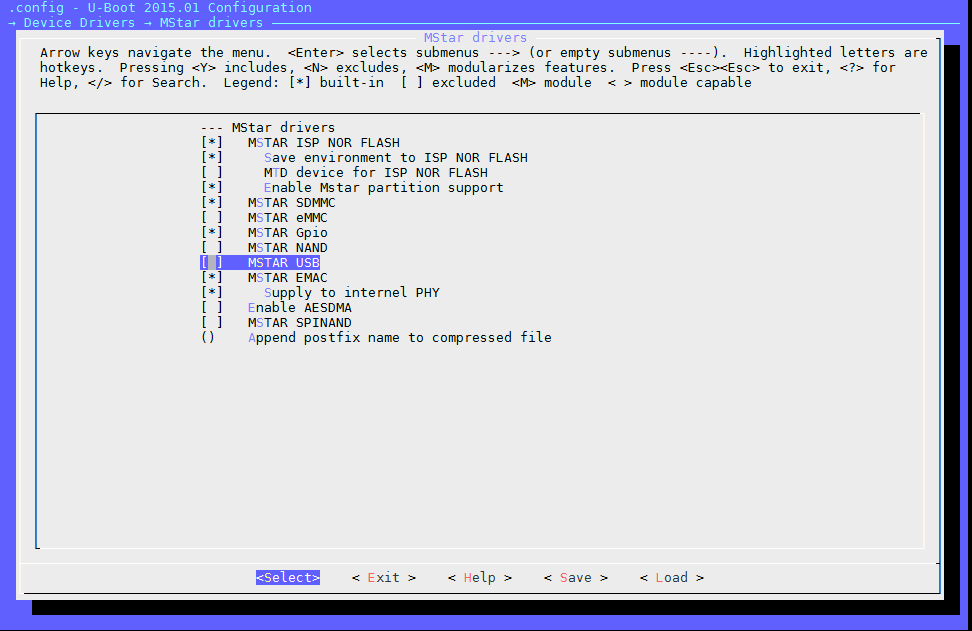Toggle Enable Mstar partition support checkbox
This screenshot has height=631, width=972.
pos(211,188)
